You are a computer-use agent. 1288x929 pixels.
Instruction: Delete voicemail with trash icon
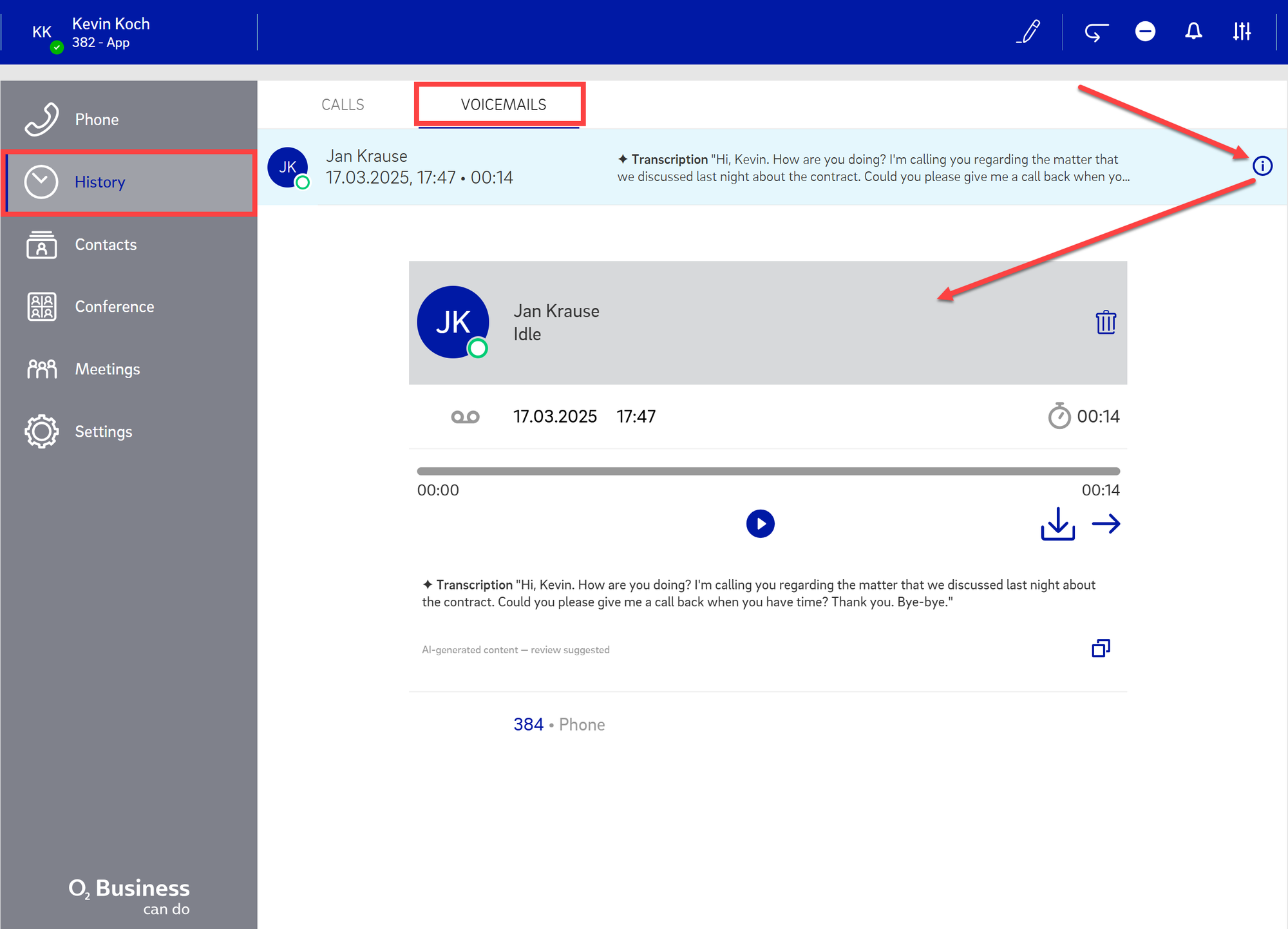click(1106, 322)
